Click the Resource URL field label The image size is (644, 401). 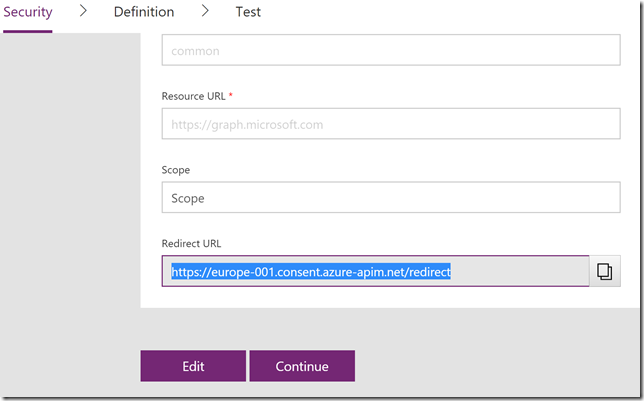(193, 96)
